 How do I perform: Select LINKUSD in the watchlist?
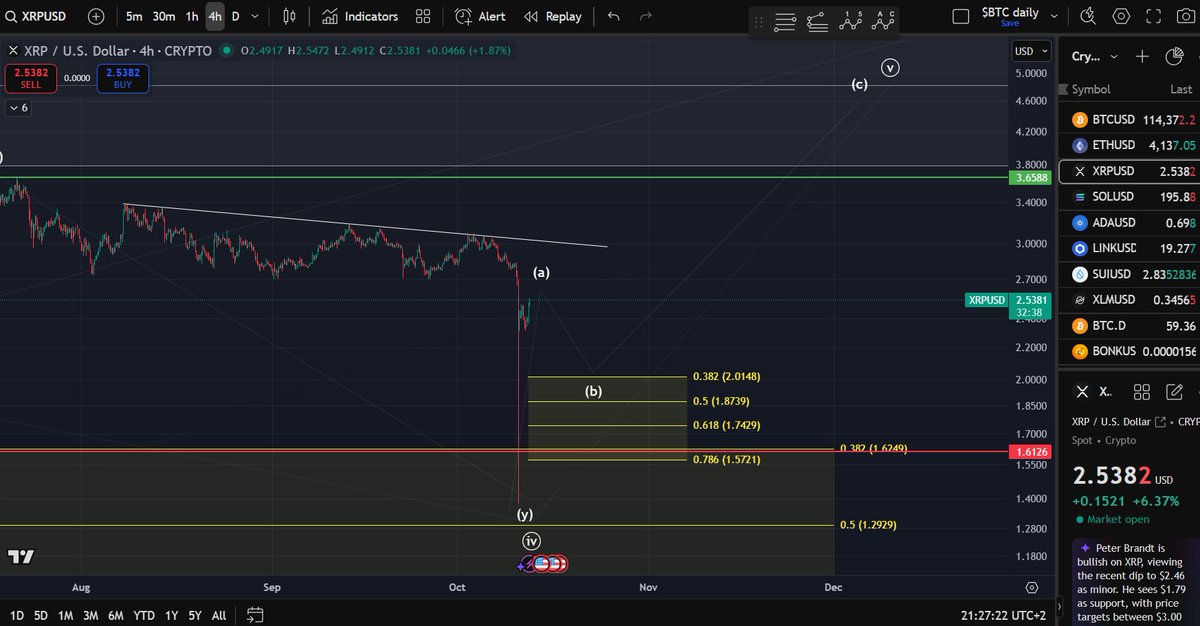(x=1131, y=248)
